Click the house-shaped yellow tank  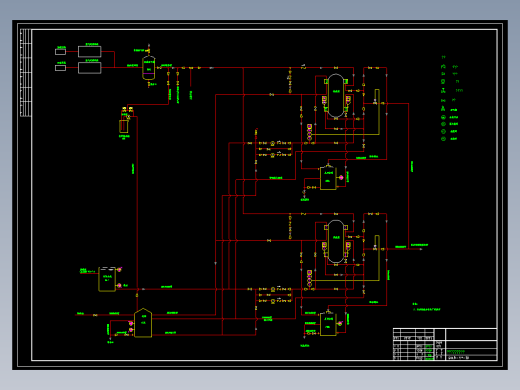tap(143, 323)
